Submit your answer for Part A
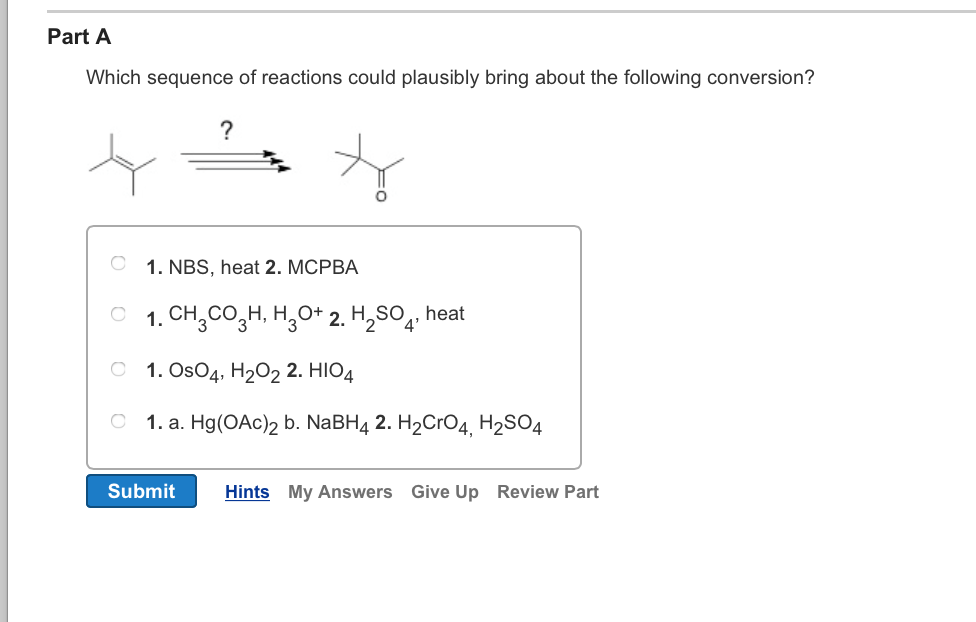976x622 pixels. pyautogui.click(x=141, y=491)
